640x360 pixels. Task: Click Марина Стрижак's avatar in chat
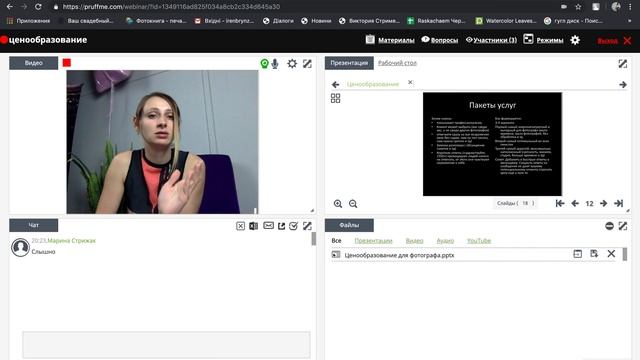click(x=20, y=247)
